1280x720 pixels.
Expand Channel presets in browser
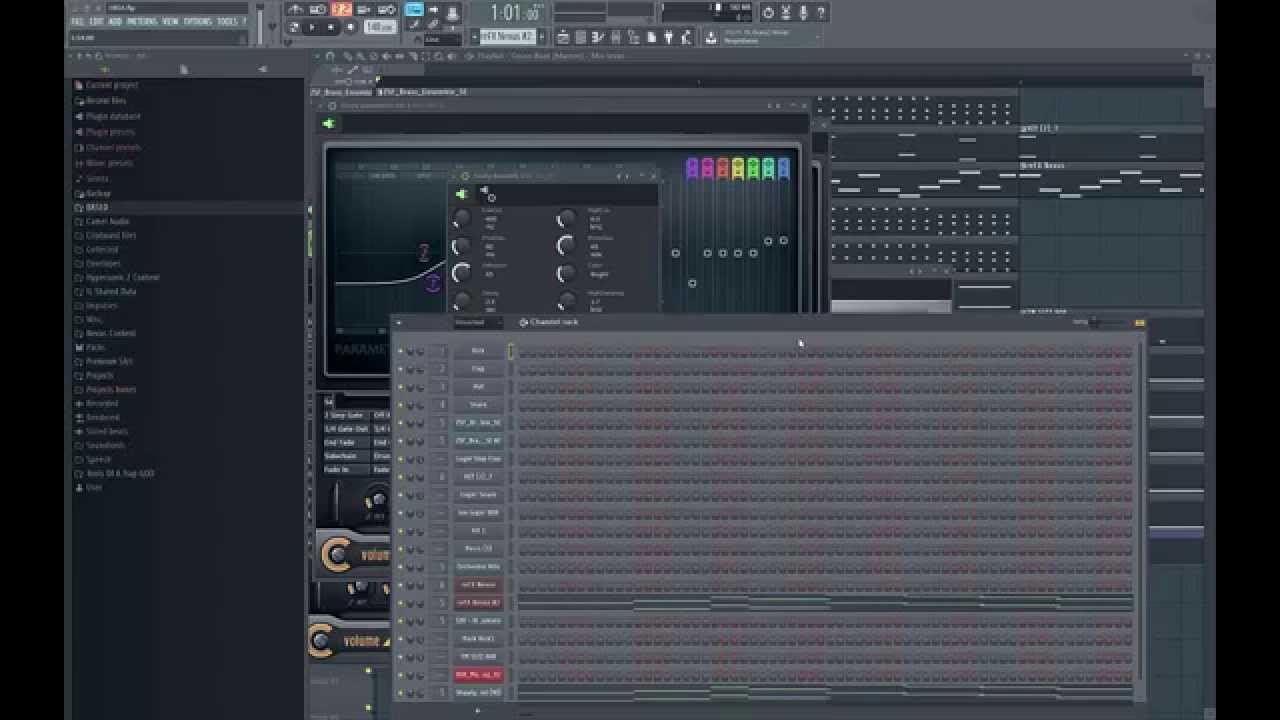pos(113,148)
